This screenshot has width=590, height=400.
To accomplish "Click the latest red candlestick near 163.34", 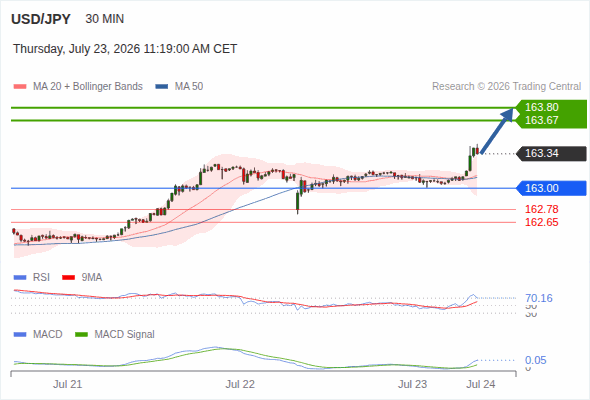I will pyautogui.click(x=477, y=150).
